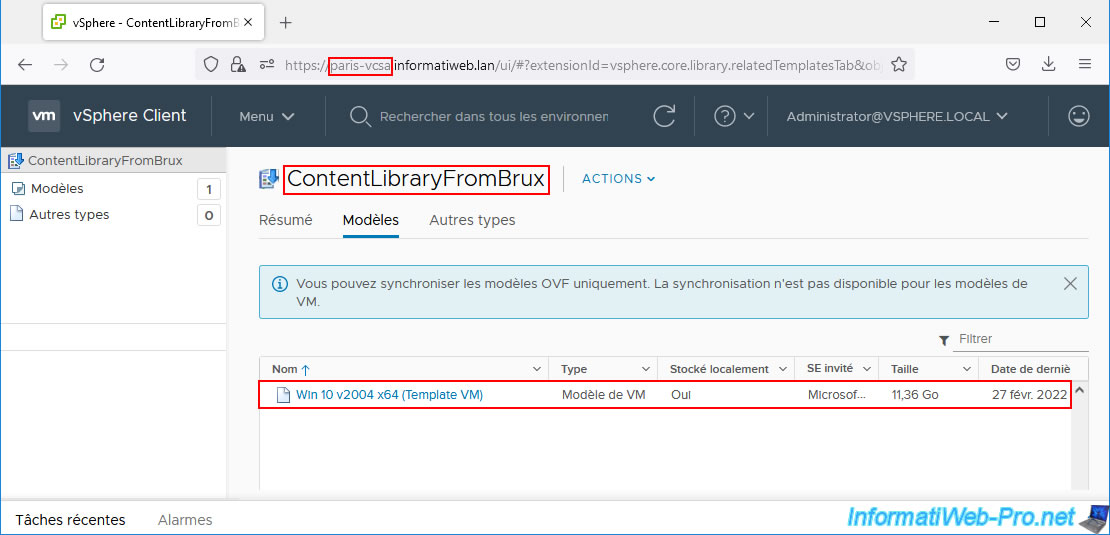Click the search magnifier icon
Screen dimensions: 1110x535
click(360, 117)
